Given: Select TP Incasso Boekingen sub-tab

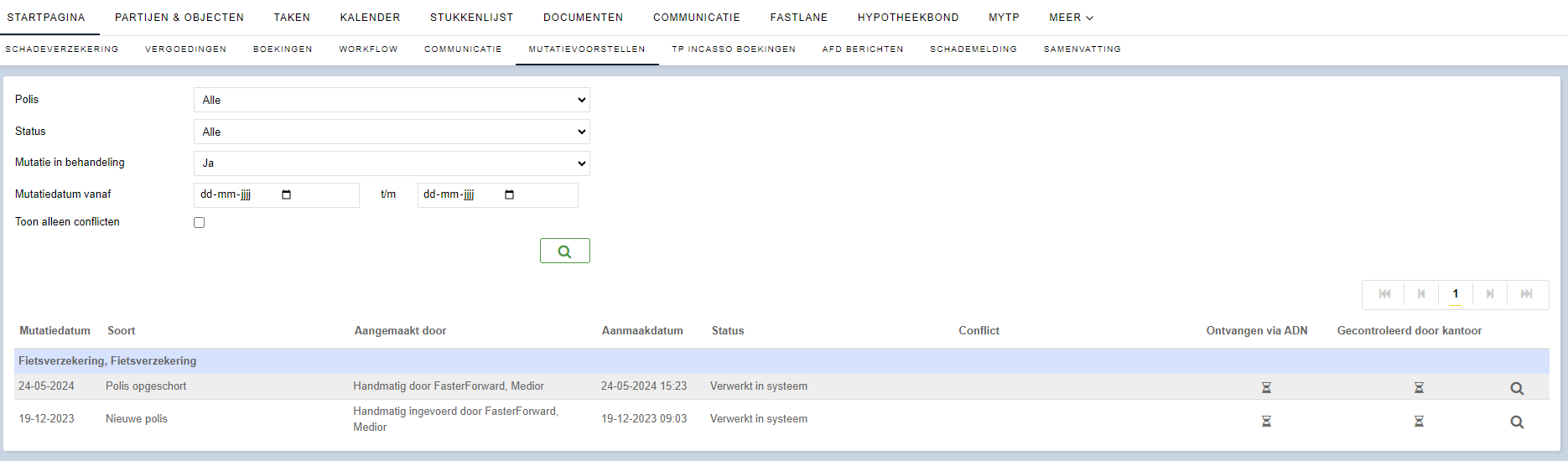Looking at the screenshot, I should point(734,49).
